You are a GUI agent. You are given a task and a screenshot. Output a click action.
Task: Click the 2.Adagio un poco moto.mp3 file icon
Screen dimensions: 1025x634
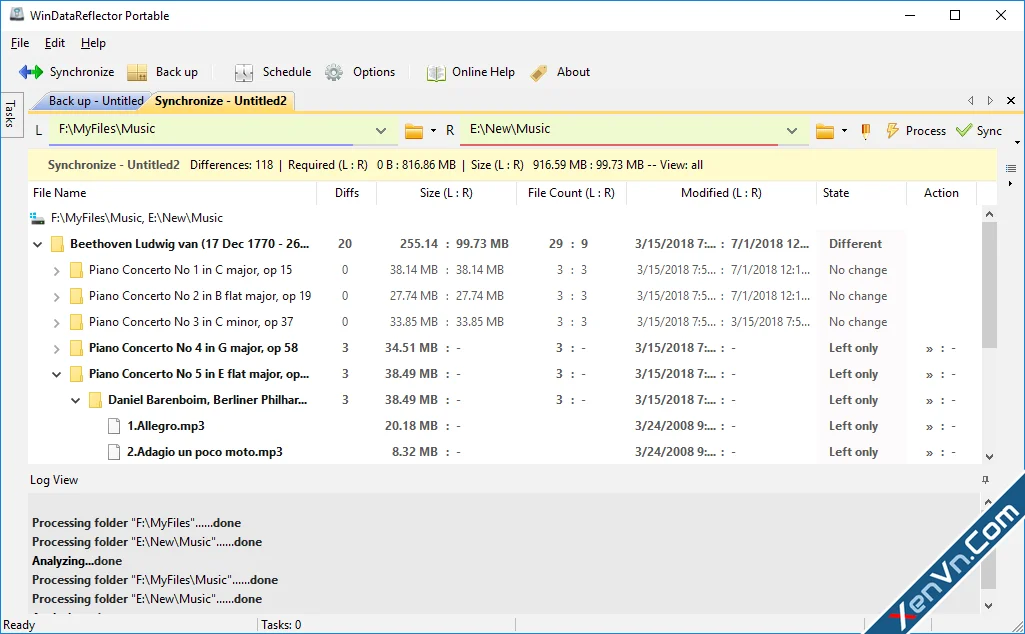114,452
